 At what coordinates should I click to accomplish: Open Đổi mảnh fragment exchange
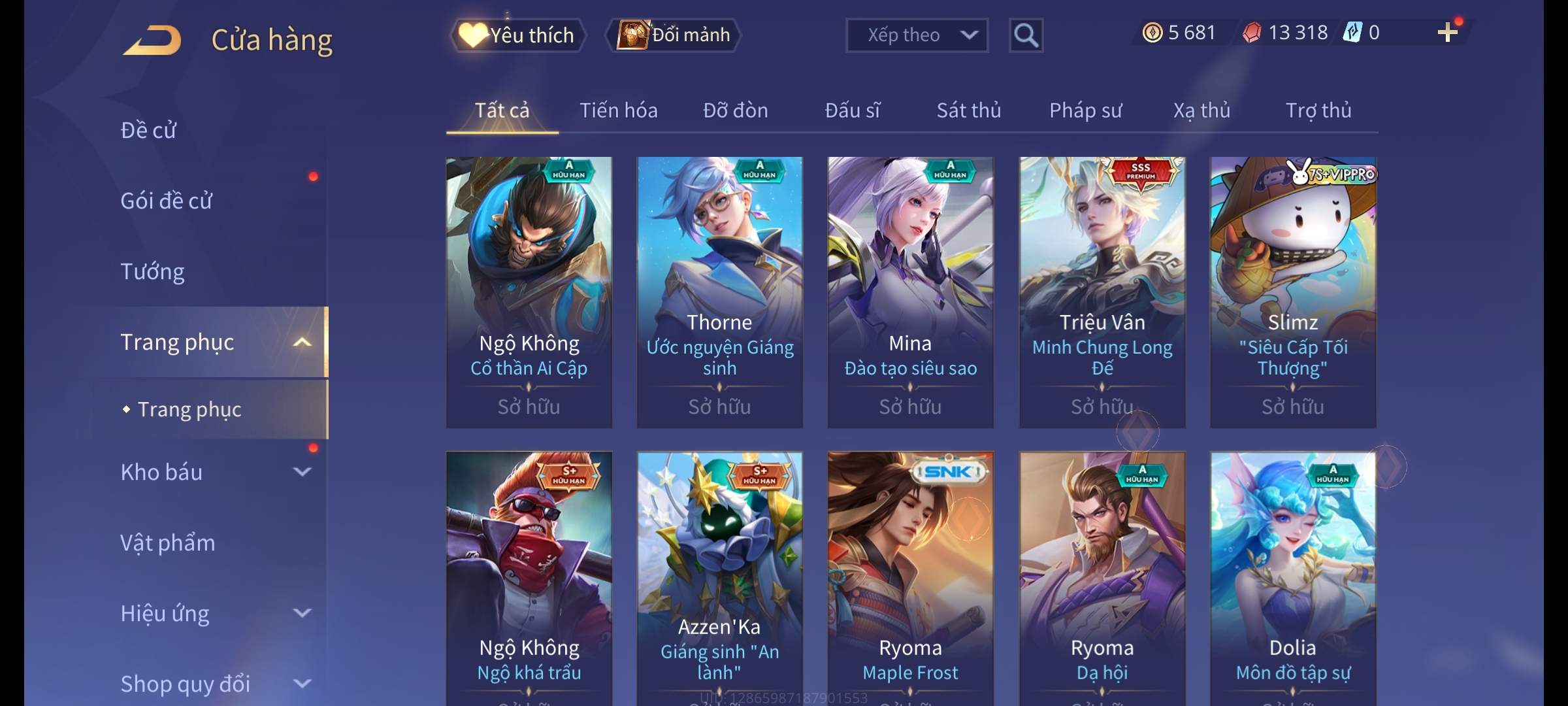[x=674, y=35]
